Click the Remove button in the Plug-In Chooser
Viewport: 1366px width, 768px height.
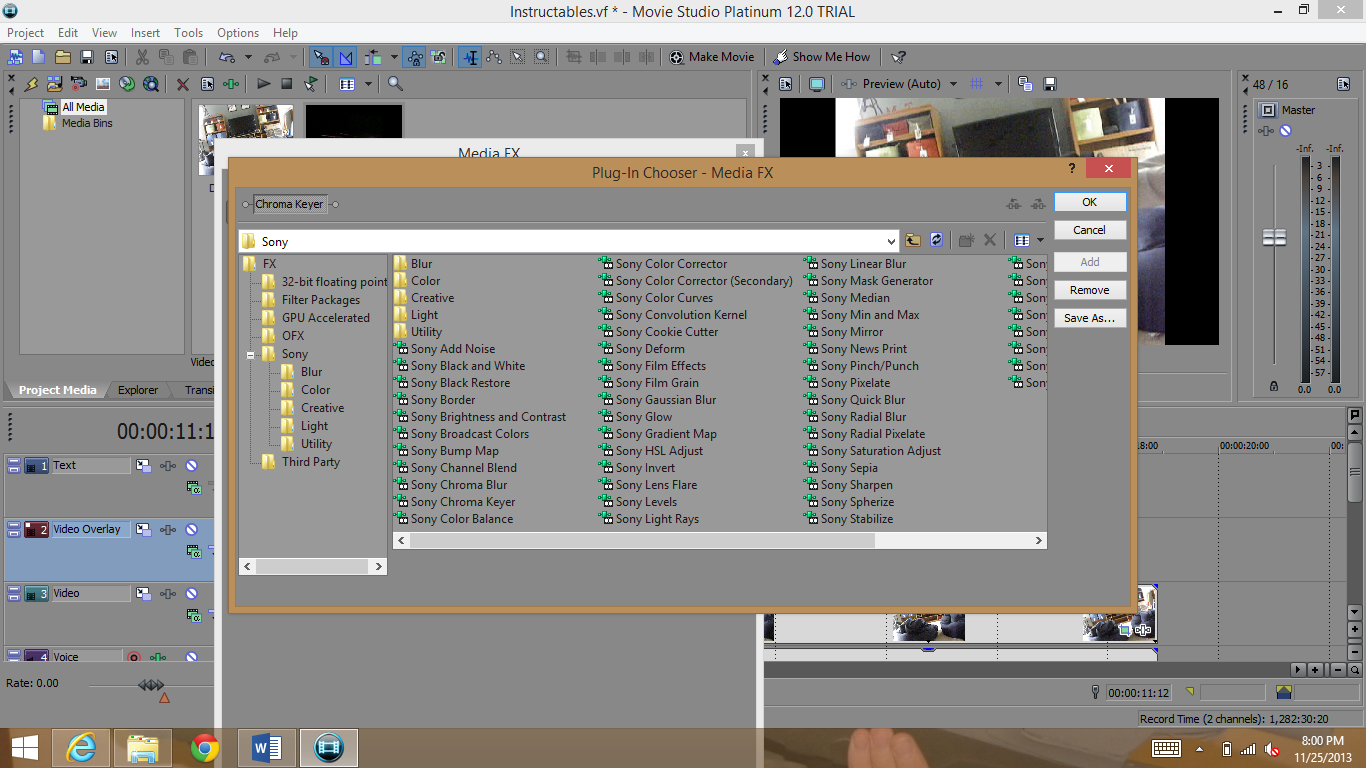pyautogui.click(x=1090, y=290)
